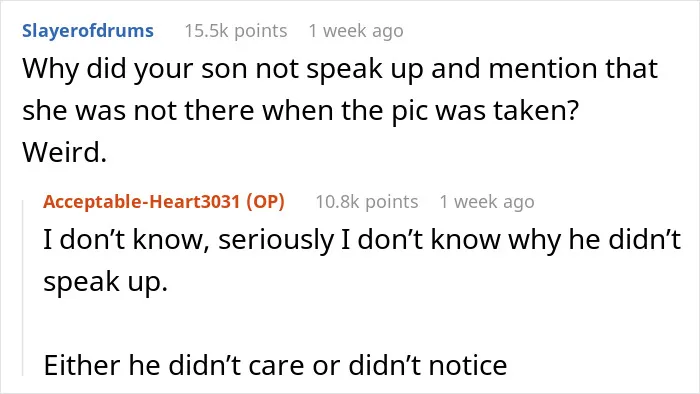Open Slayerofdrums user profile
This screenshot has height=394, width=700.
coord(88,31)
